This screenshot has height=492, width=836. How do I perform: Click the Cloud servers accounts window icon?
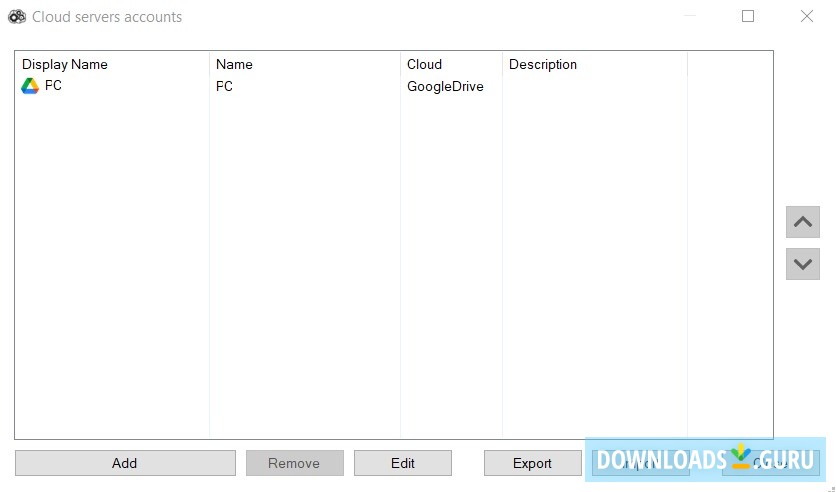tap(17, 17)
